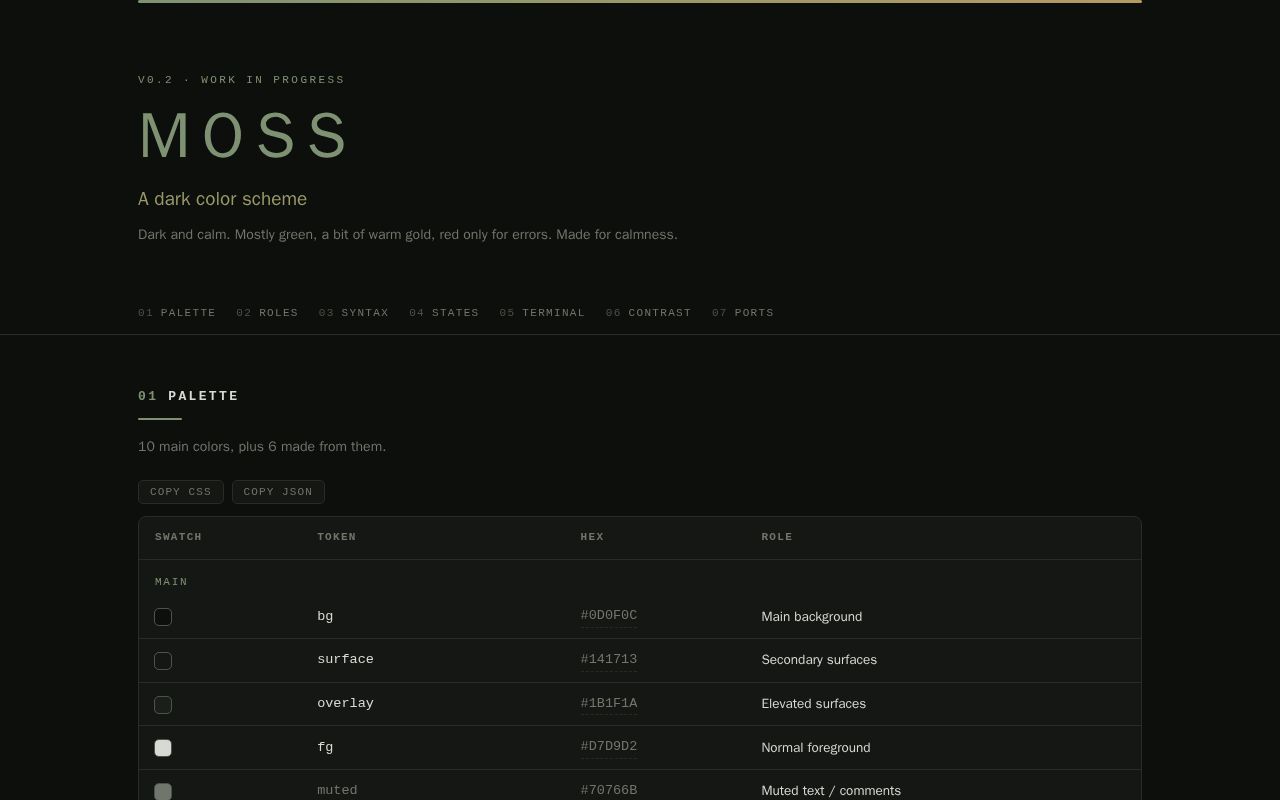Click the muted token name
The width and height of the screenshot is (1280, 800).
click(x=337, y=790)
